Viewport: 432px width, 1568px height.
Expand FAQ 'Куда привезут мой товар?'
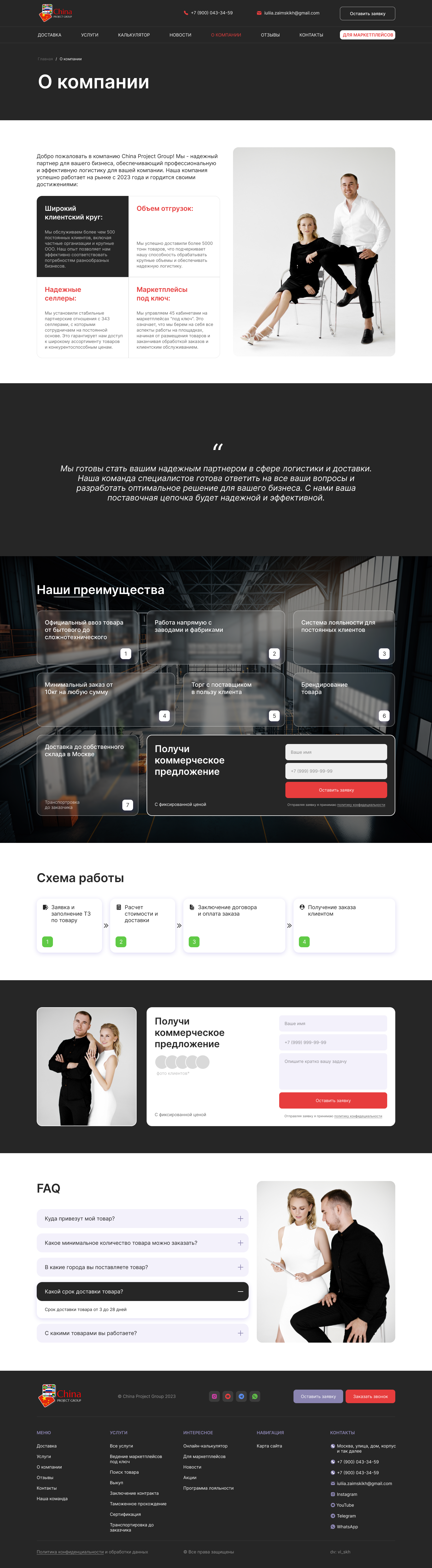click(x=142, y=1219)
